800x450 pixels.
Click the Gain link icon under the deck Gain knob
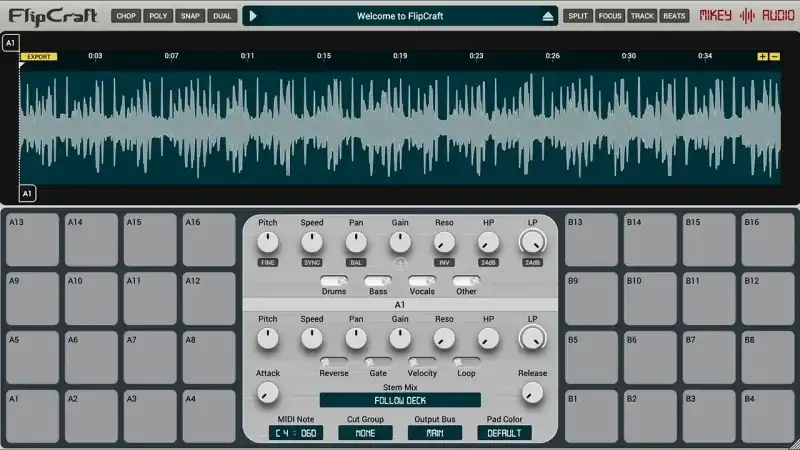[x=400, y=263]
